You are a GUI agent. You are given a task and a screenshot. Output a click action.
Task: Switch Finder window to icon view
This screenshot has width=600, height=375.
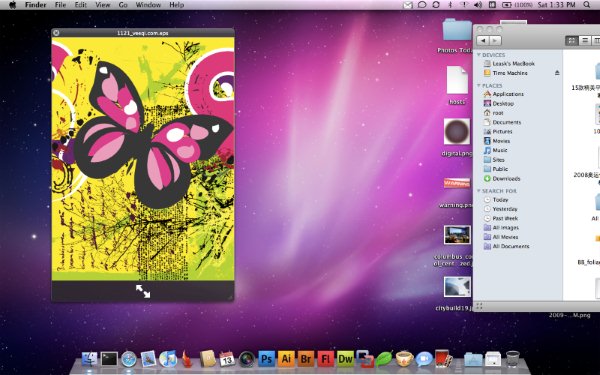572,41
